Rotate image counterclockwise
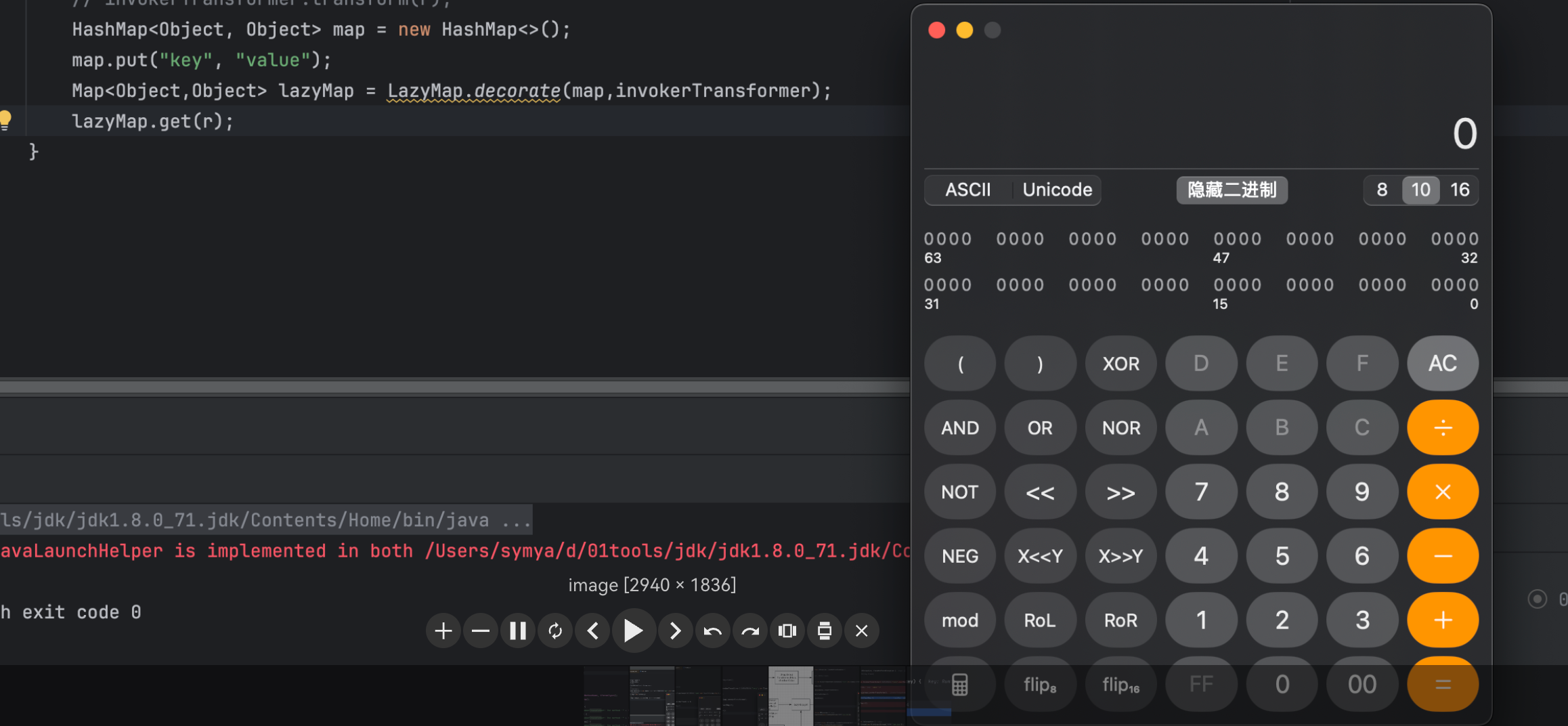 point(712,631)
